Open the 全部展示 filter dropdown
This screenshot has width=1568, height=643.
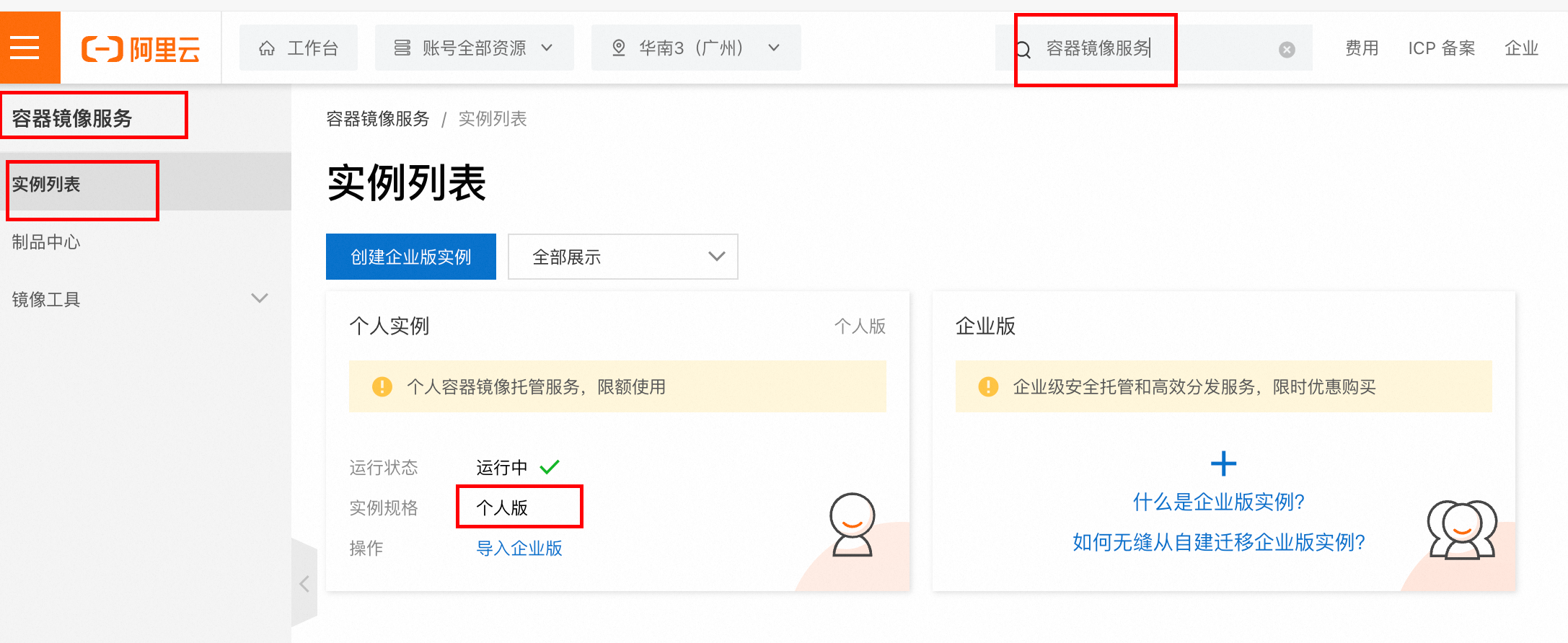[x=623, y=257]
